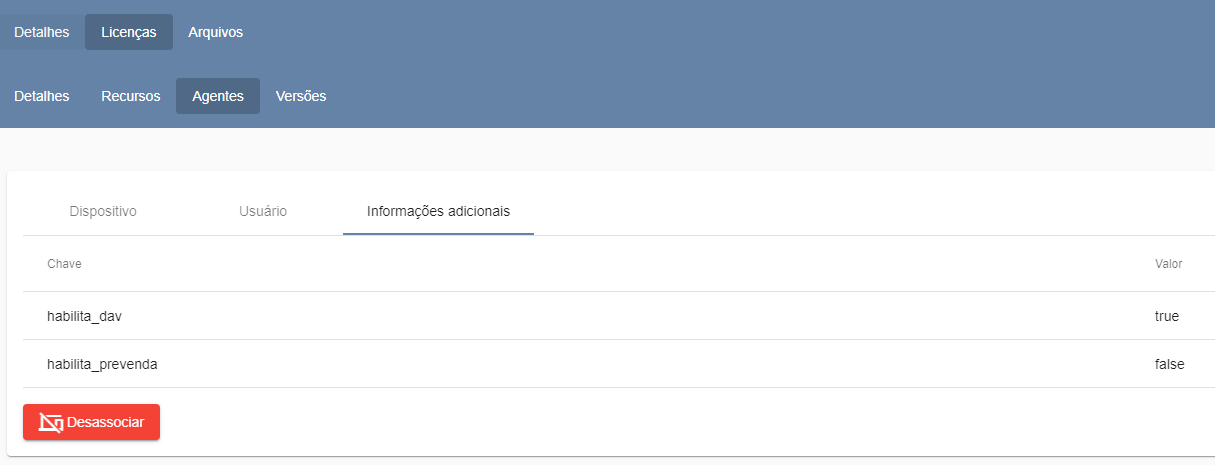Image resolution: width=1215 pixels, height=465 pixels.
Task: Click the Desassociar unlink icon
Action: pyautogui.click(x=51, y=422)
